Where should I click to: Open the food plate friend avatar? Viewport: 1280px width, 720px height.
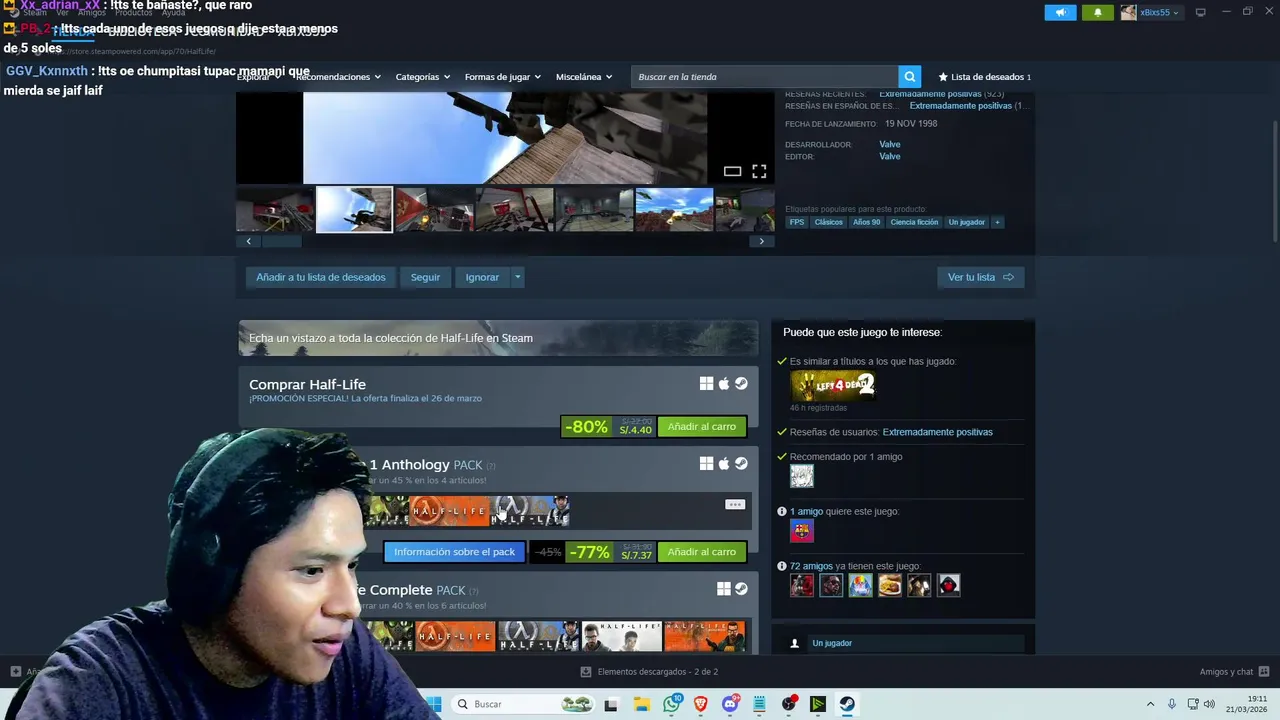(x=890, y=585)
